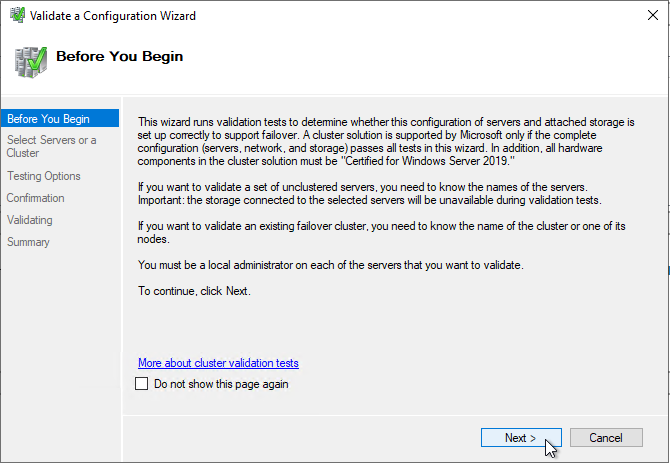Click the bold Before You Begin heading
This screenshot has height=463, width=670.
(x=119, y=57)
